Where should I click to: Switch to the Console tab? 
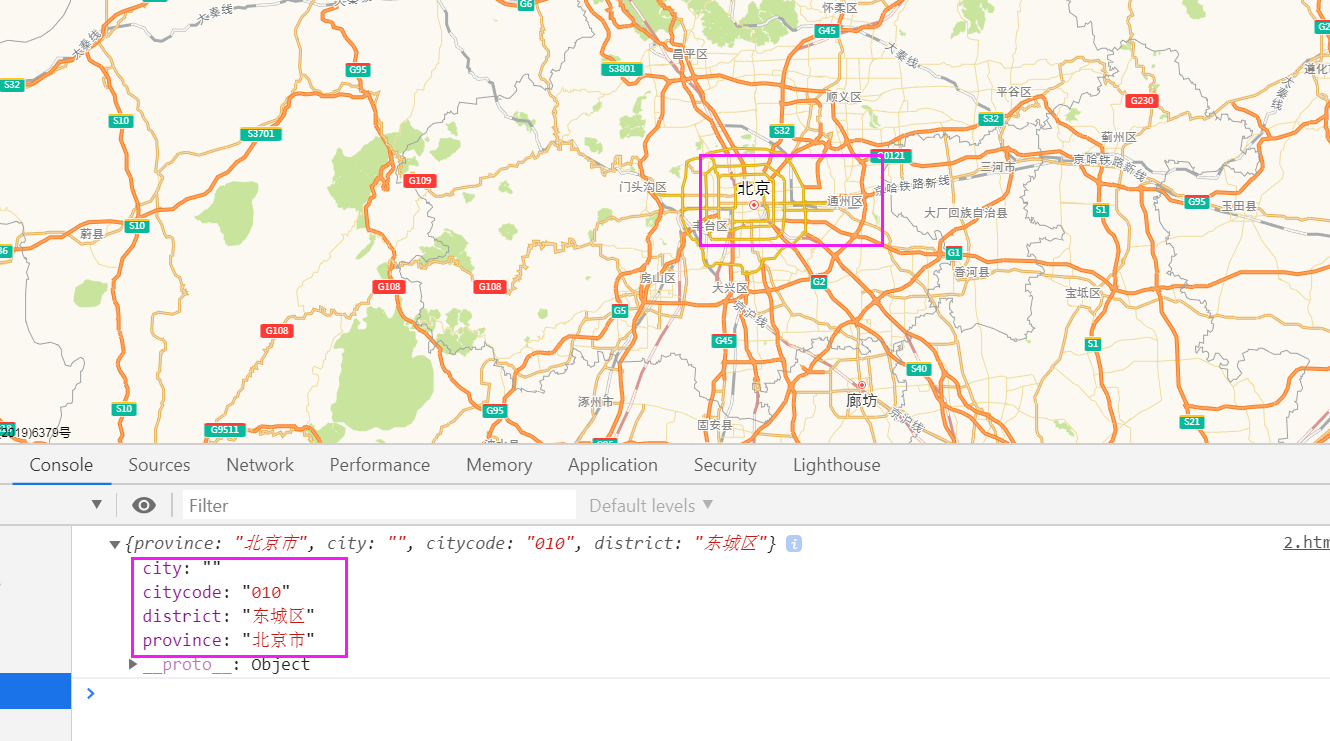click(x=61, y=465)
